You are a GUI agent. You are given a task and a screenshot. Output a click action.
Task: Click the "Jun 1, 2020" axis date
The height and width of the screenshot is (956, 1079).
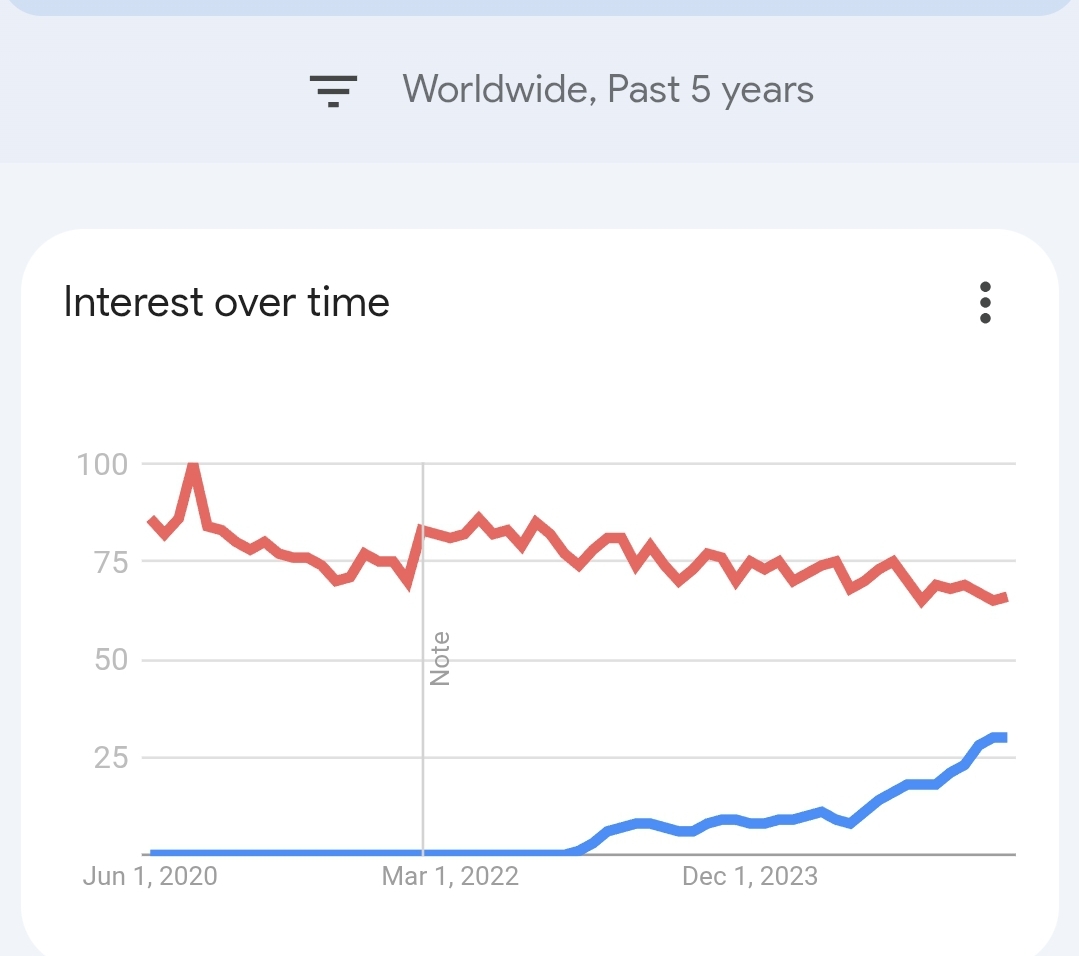[150, 877]
